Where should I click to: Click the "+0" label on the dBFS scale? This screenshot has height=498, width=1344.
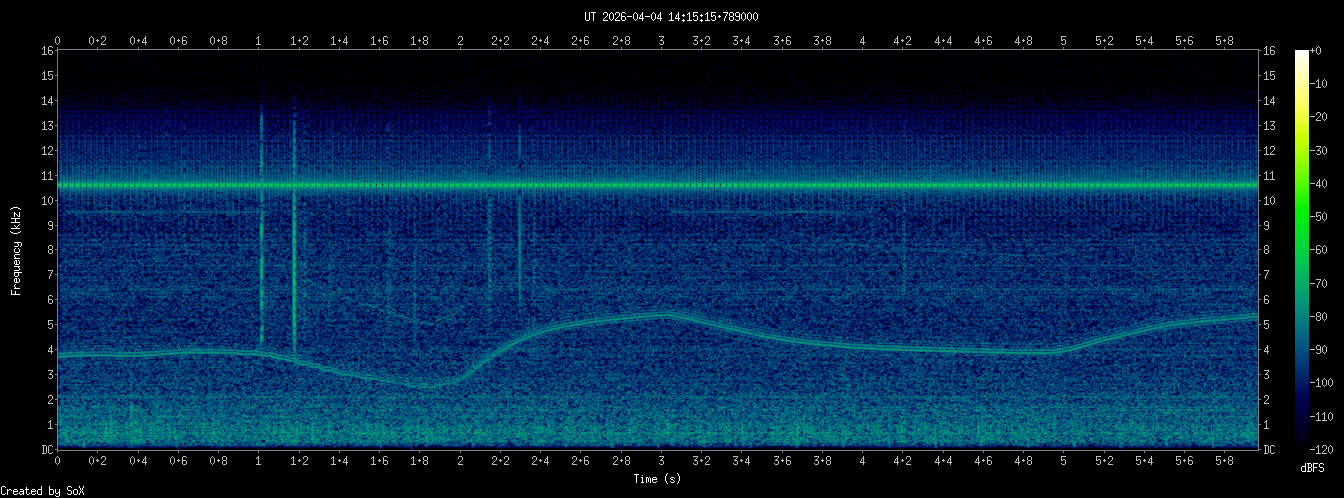1323,51
